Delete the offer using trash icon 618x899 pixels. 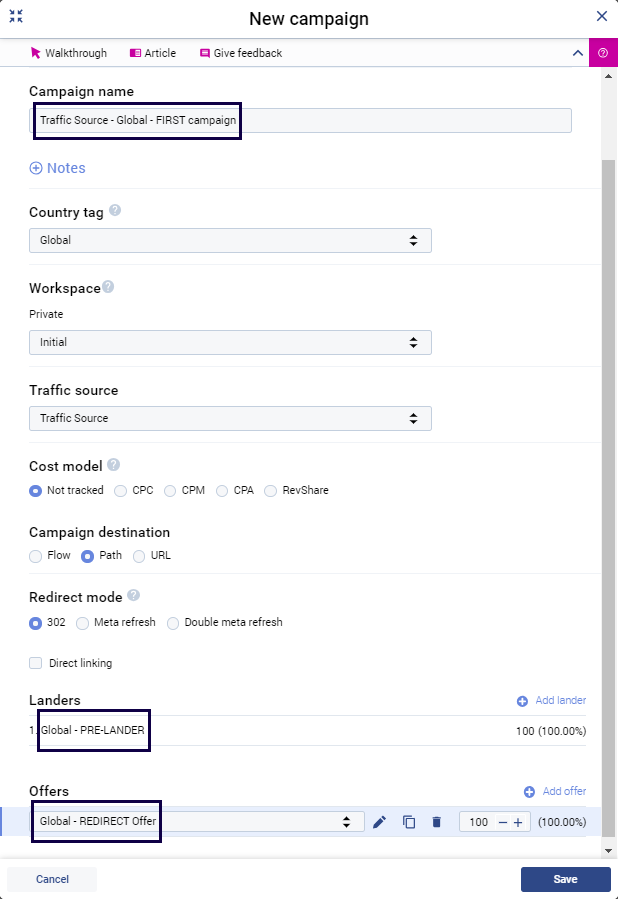click(436, 822)
